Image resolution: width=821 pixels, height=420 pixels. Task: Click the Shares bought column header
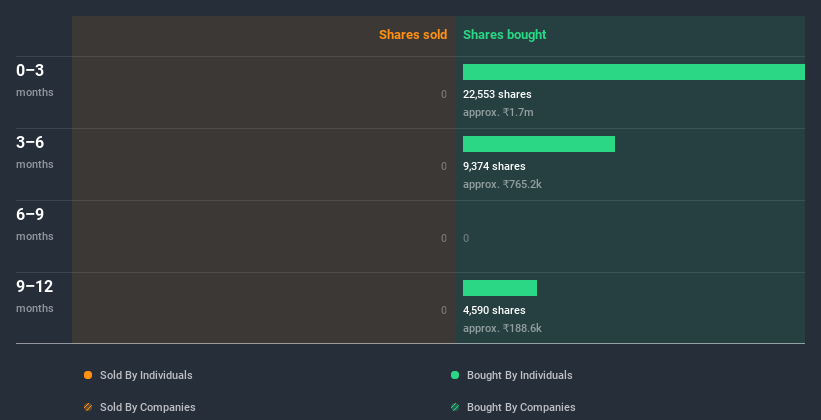(505, 35)
